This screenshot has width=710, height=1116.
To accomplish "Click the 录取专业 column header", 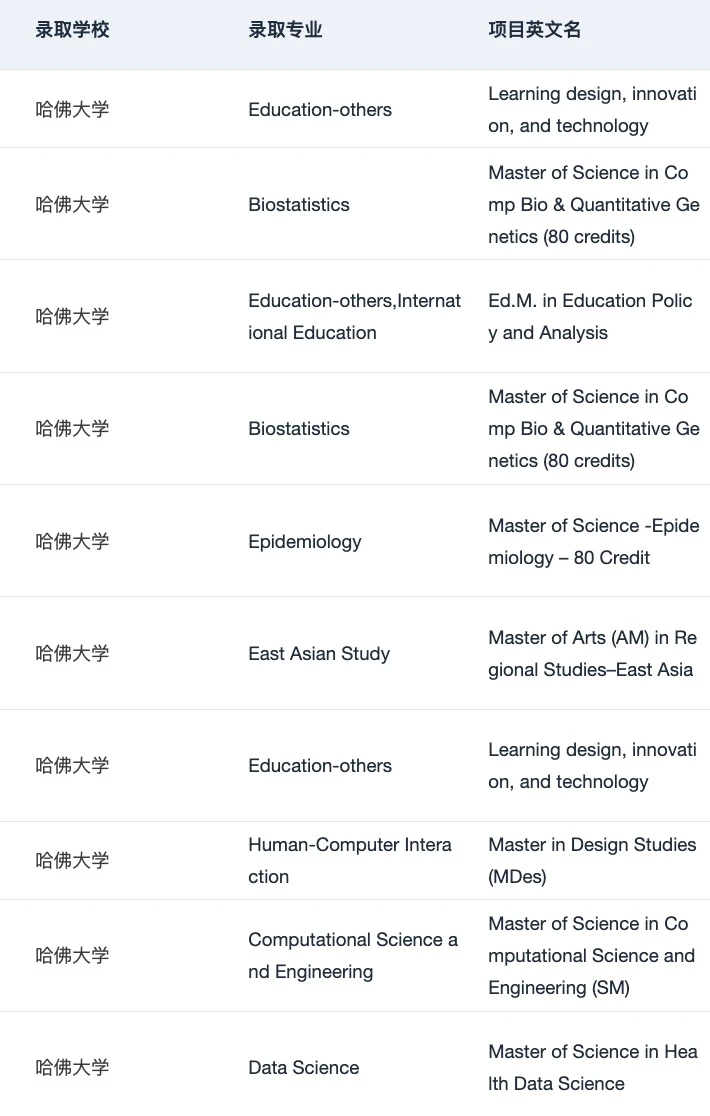I will (x=285, y=30).
